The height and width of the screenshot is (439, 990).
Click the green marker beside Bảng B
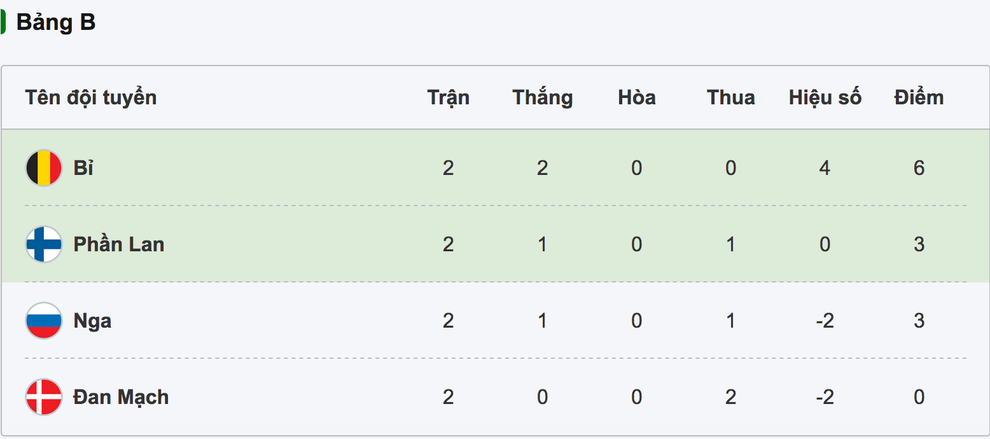pyautogui.click(x=3, y=22)
